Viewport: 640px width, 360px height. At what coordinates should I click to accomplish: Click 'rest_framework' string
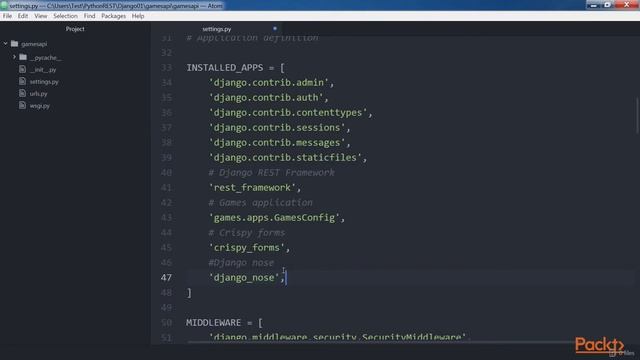click(x=252, y=187)
